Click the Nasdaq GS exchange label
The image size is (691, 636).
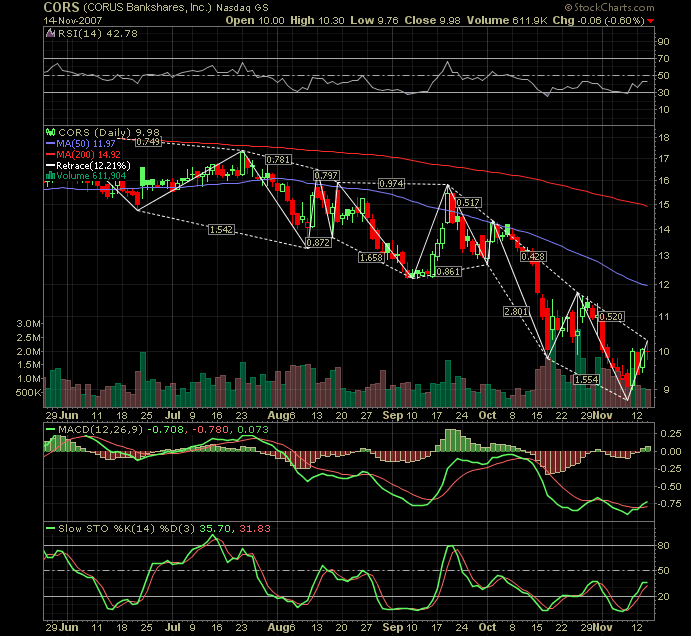click(242, 8)
